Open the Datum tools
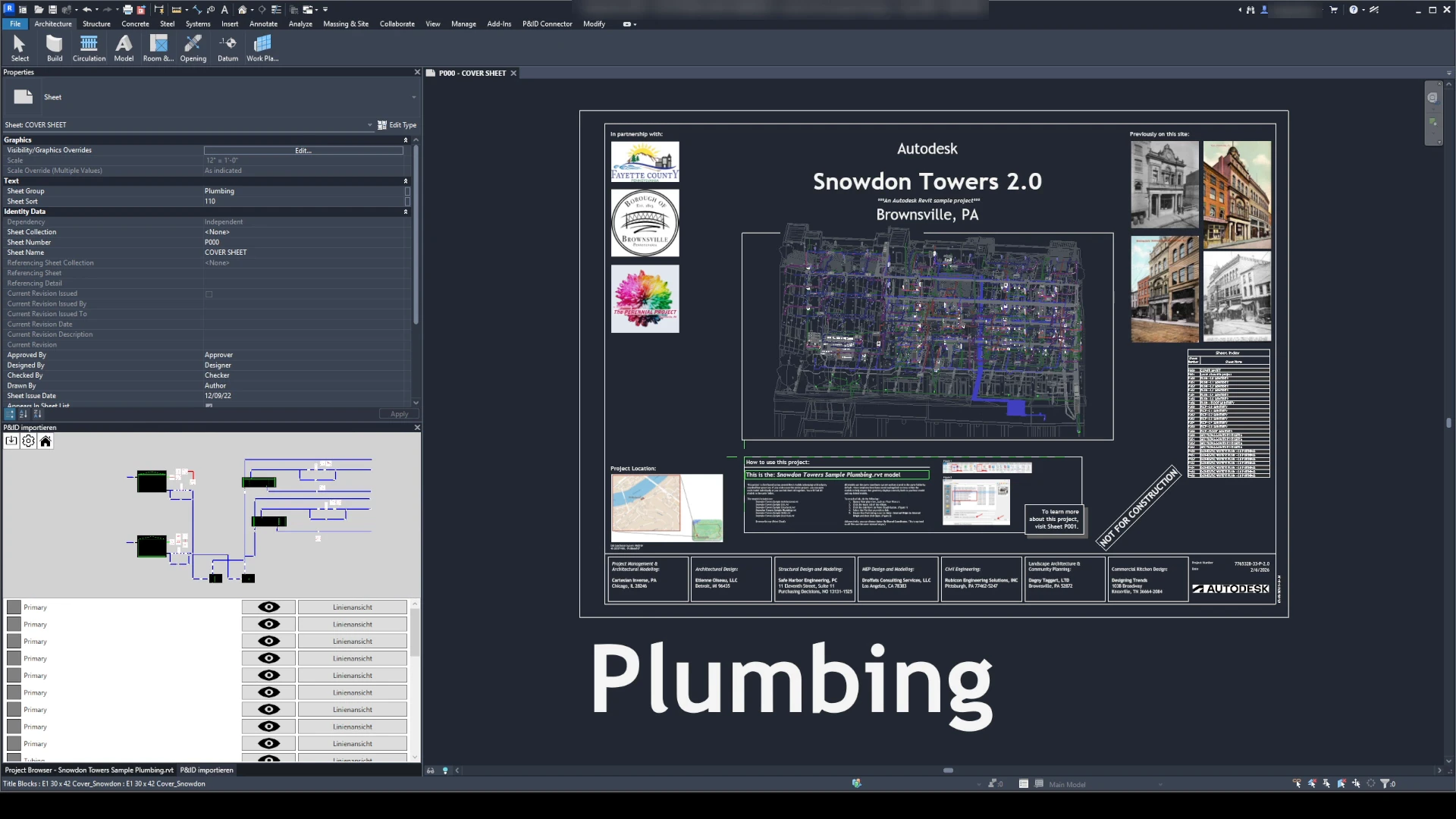 [227, 49]
